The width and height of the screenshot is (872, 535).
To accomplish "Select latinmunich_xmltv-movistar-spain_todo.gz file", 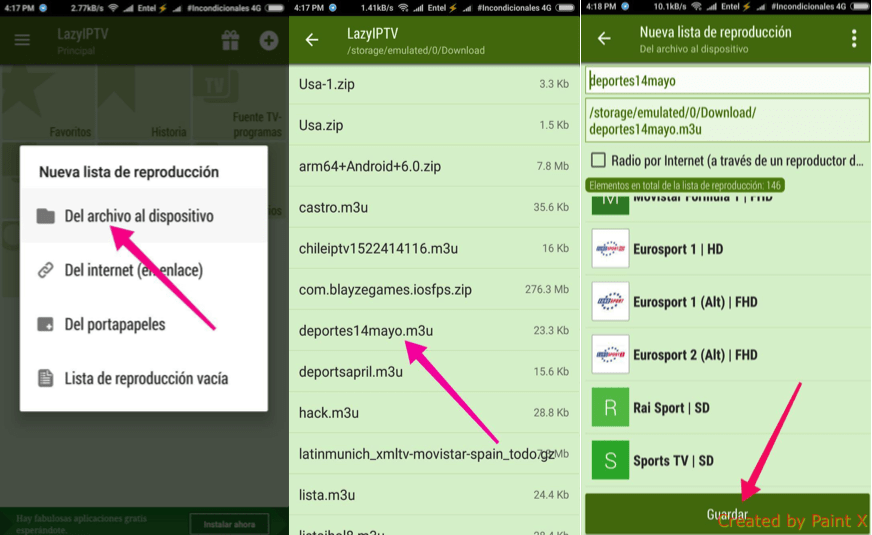I will point(434,454).
